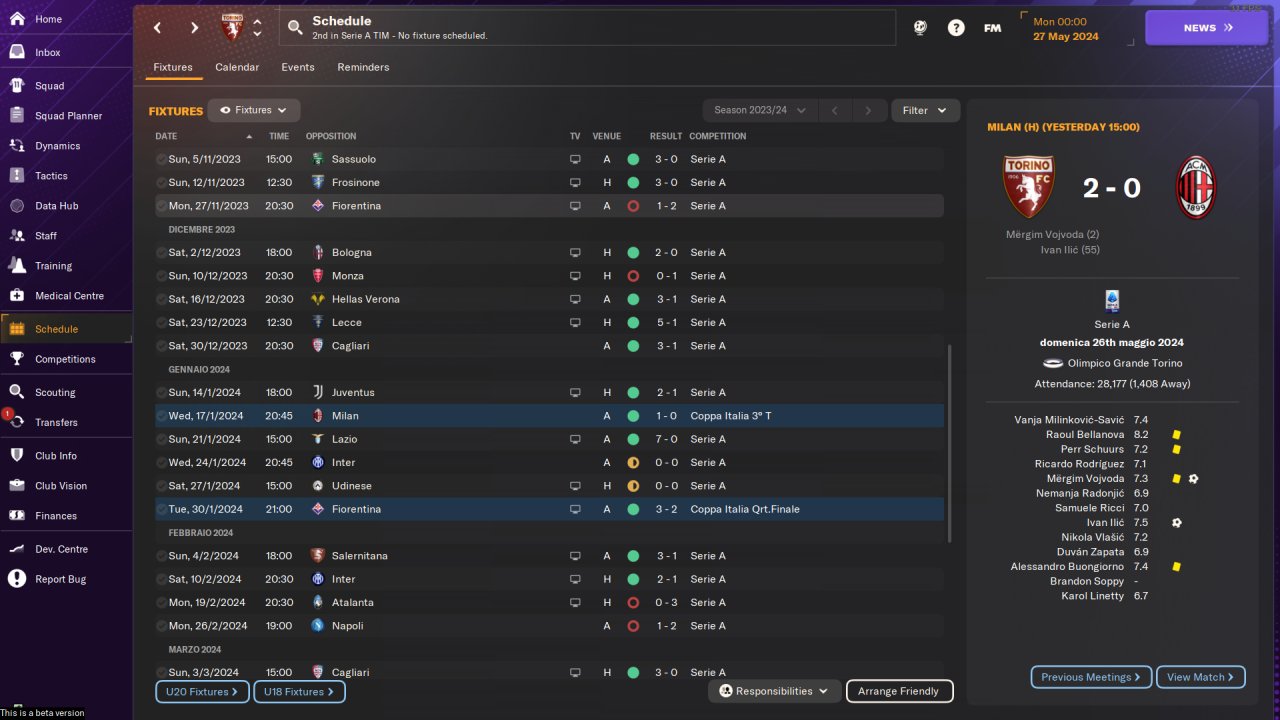Click the Data Hub icon
Image resolution: width=1280 pixels, height=720 pixels.
click(x=17, y=206)
